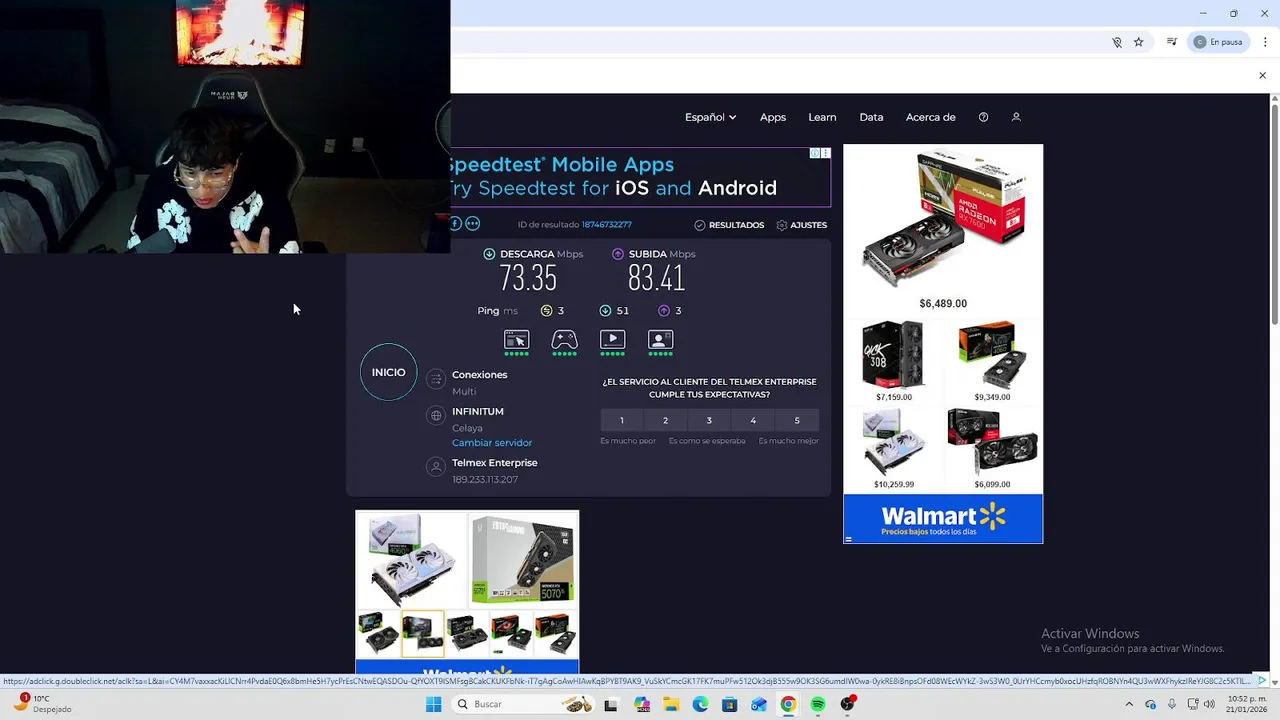Click the $6,099.00 graphics card ad
The width and height of the screenshot is (1280, 720).
992,448
